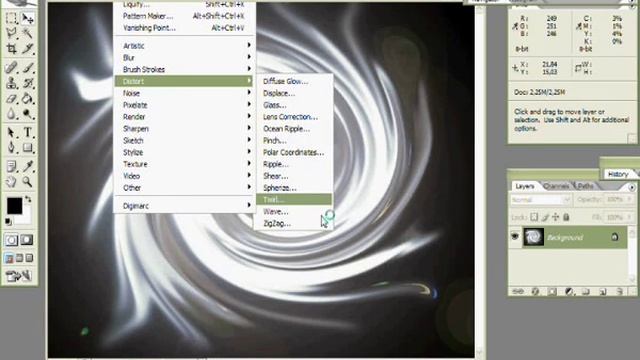Enable Standard Screen Mode button
Image resolution: width=640 pixels, height=360 pixels.
9,258
